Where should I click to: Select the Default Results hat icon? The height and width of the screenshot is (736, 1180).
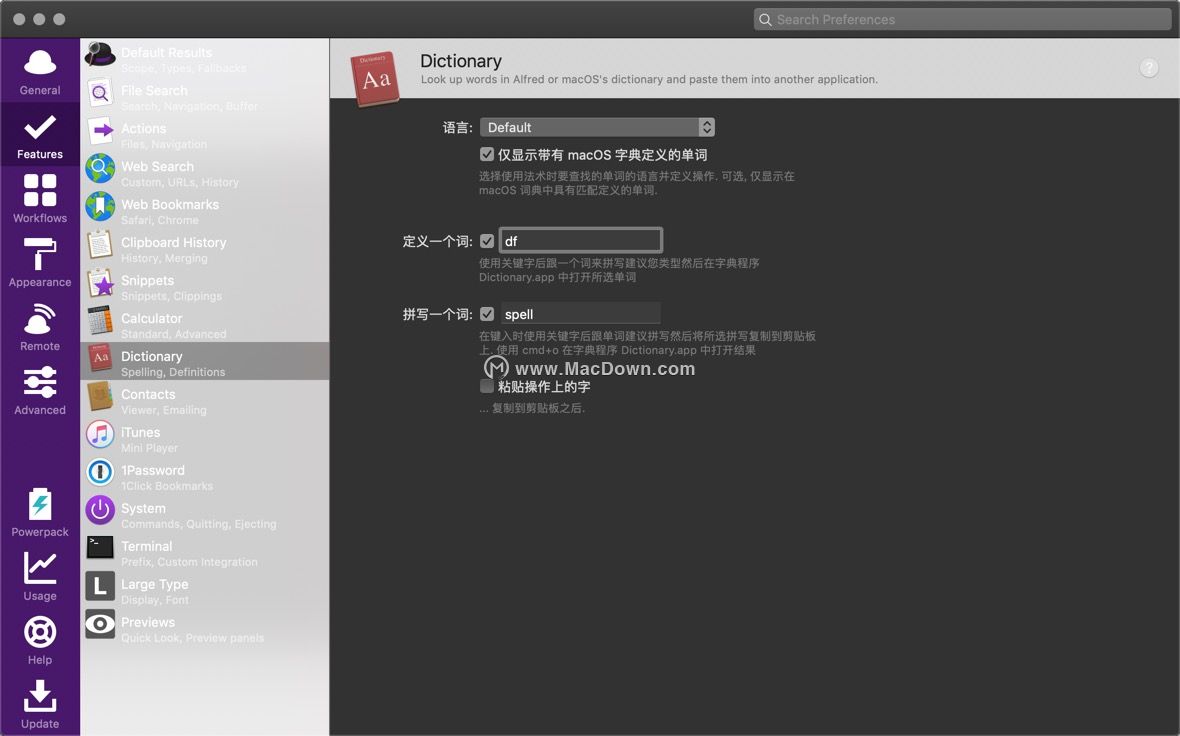(x=99, y=54)
